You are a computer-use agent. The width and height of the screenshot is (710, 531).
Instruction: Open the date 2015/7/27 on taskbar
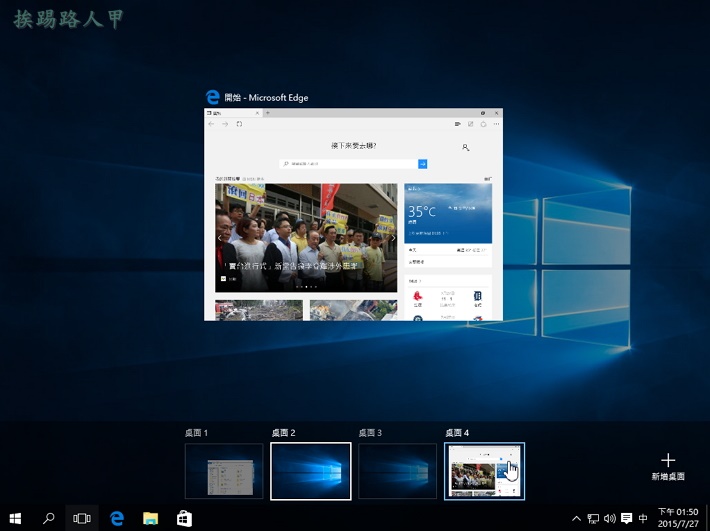pyautogui.click(x=678, y=524)
